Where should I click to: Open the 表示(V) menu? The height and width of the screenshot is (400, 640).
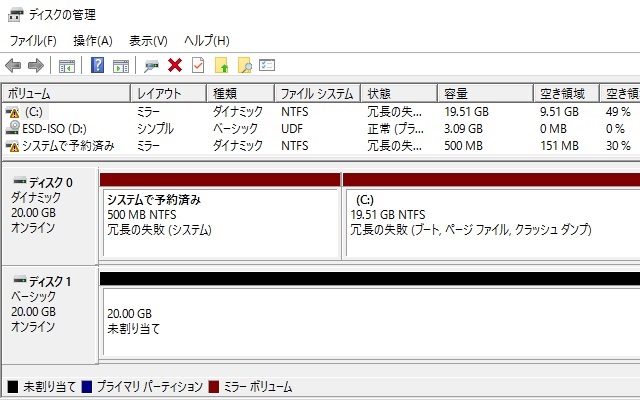click(148, 41)
